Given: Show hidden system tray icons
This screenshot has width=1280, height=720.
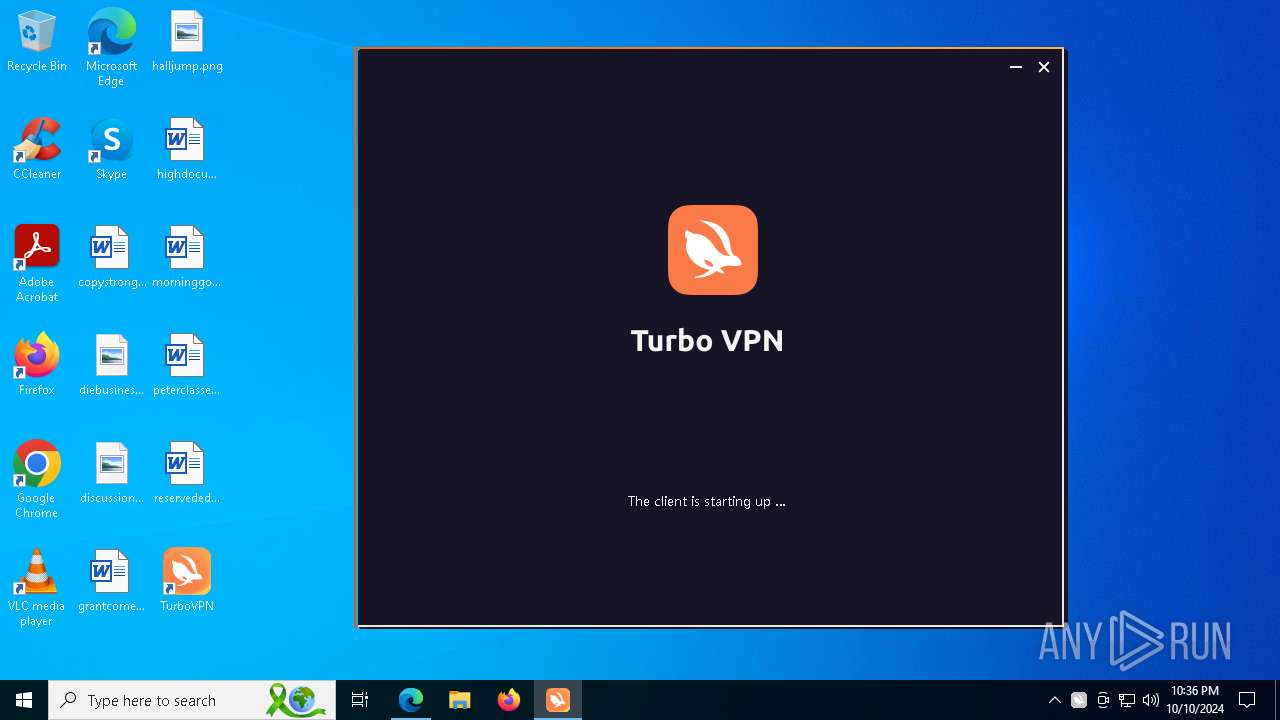Looking at the screenshot, I should click(1054, 700).
